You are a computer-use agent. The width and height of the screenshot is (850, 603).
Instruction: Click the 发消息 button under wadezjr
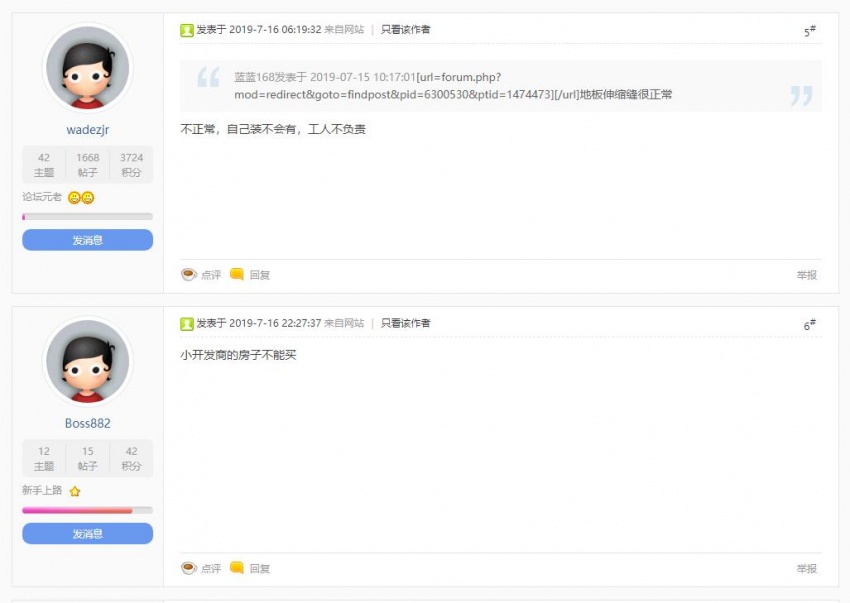(x=87, y=239)
